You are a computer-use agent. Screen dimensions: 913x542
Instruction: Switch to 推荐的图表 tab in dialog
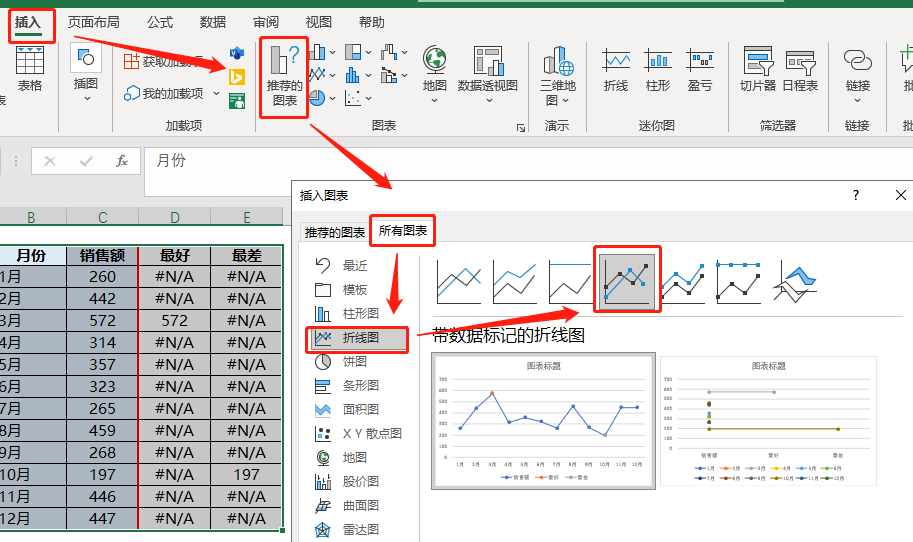[335, 232]
